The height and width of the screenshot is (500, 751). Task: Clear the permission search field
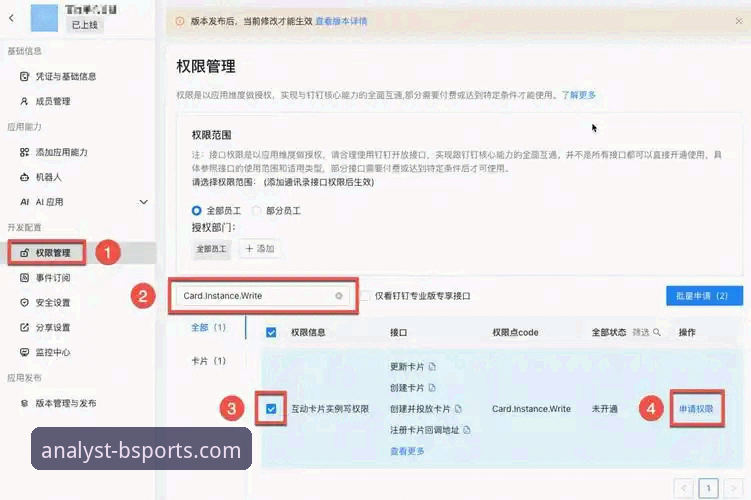339,296
